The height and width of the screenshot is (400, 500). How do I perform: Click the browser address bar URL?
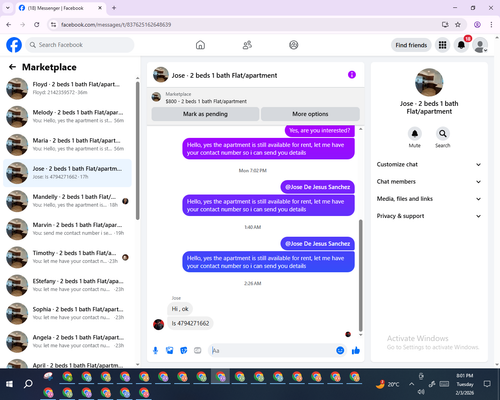click(x=116, y=25)
